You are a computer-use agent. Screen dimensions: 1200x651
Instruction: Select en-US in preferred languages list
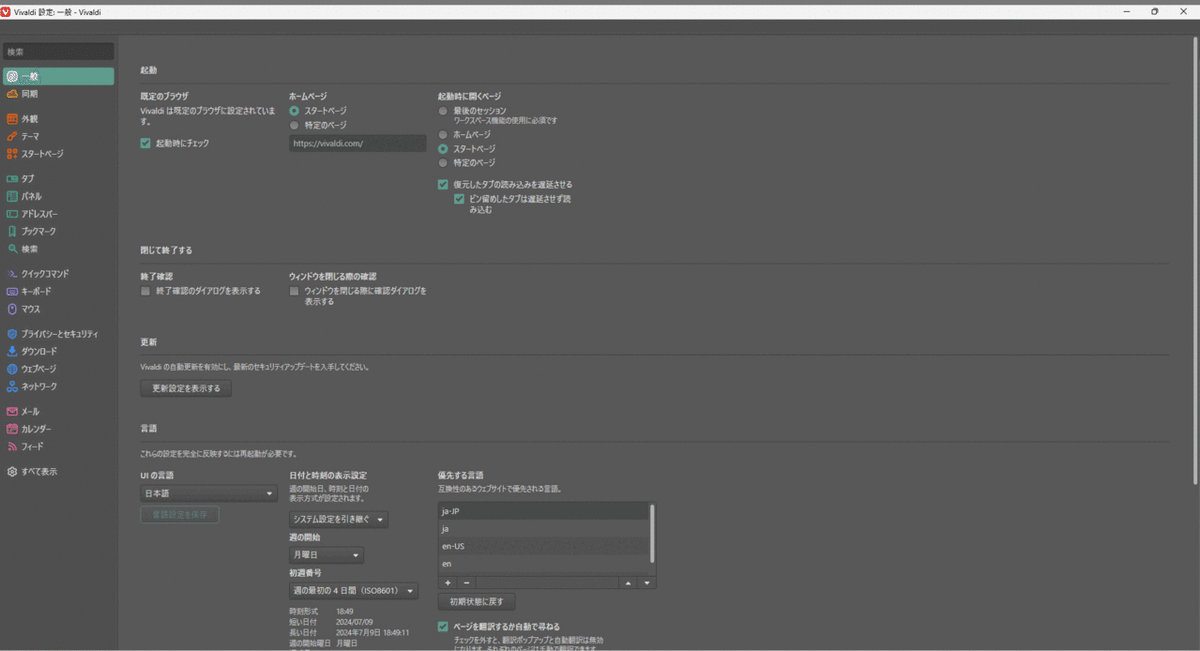[543, 546]
